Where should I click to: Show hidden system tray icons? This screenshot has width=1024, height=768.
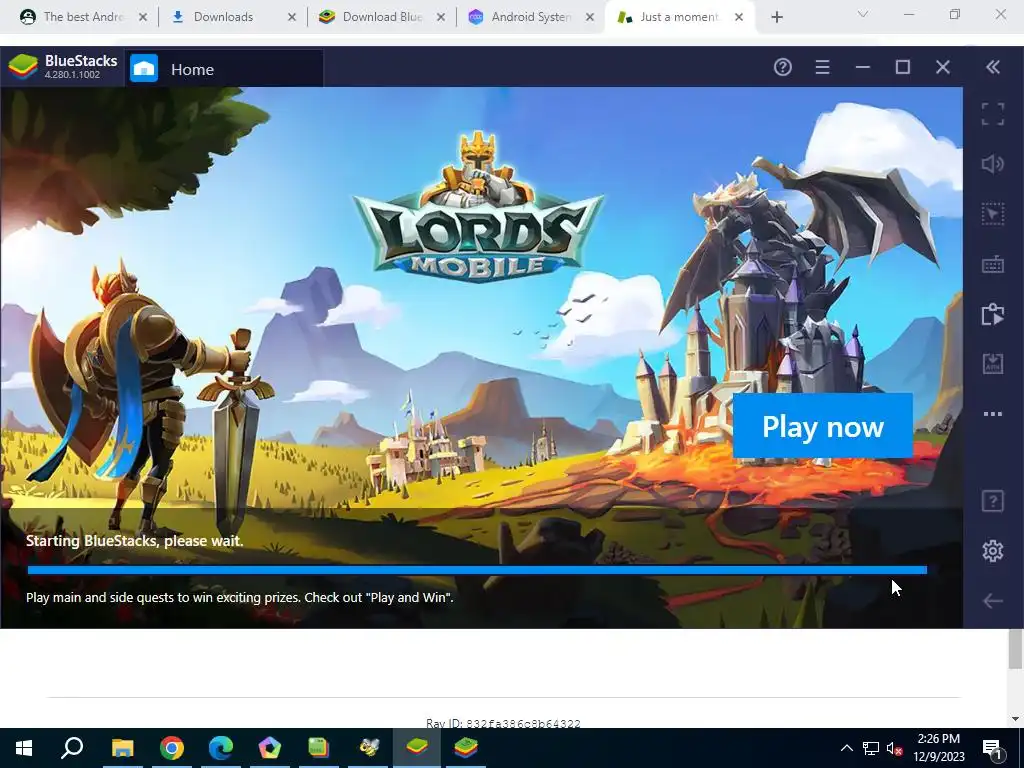pos(846,748)
